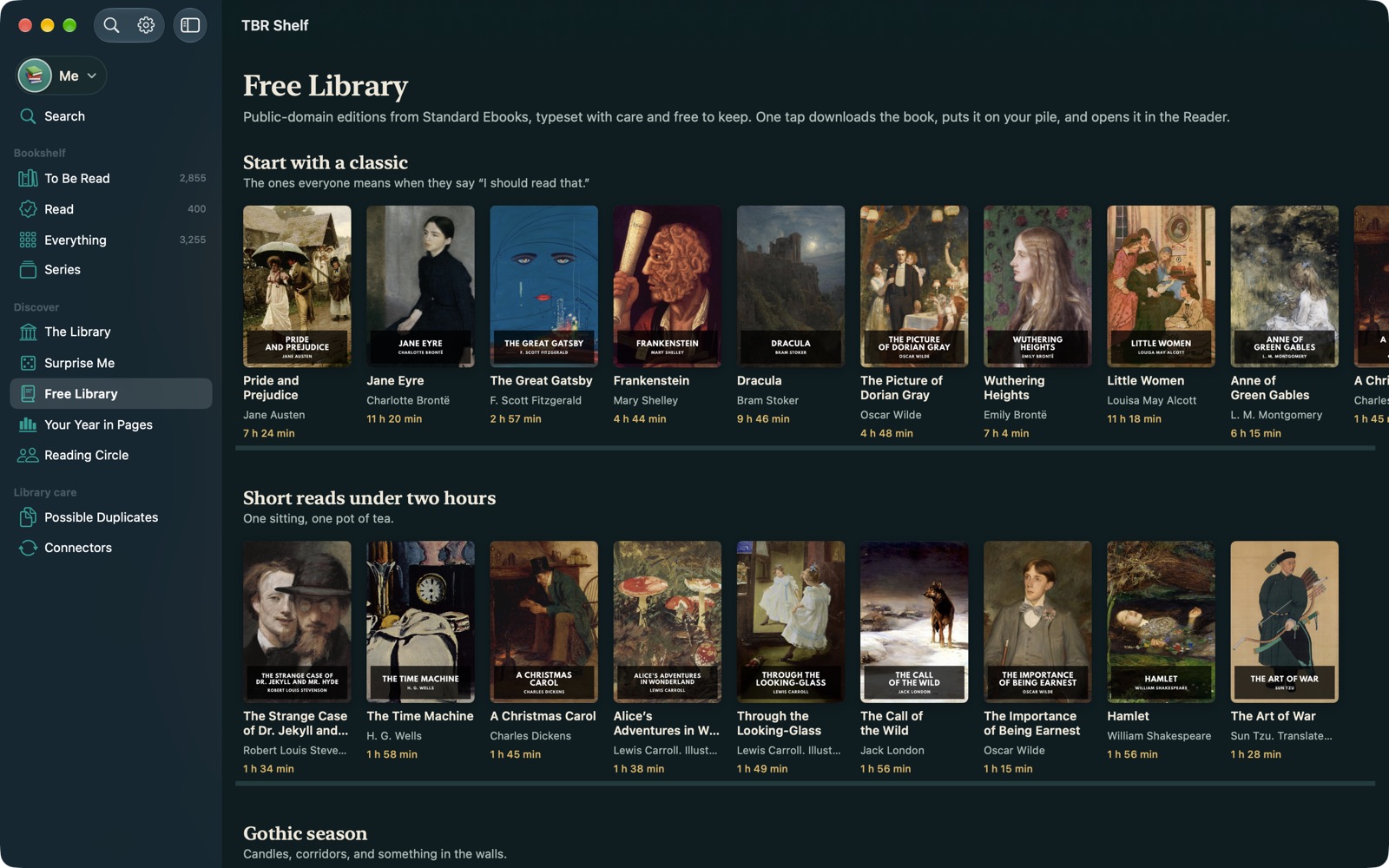Click the short reads row scrollbar
This screenshot has height=868, width=1389.
click(805, 784)
